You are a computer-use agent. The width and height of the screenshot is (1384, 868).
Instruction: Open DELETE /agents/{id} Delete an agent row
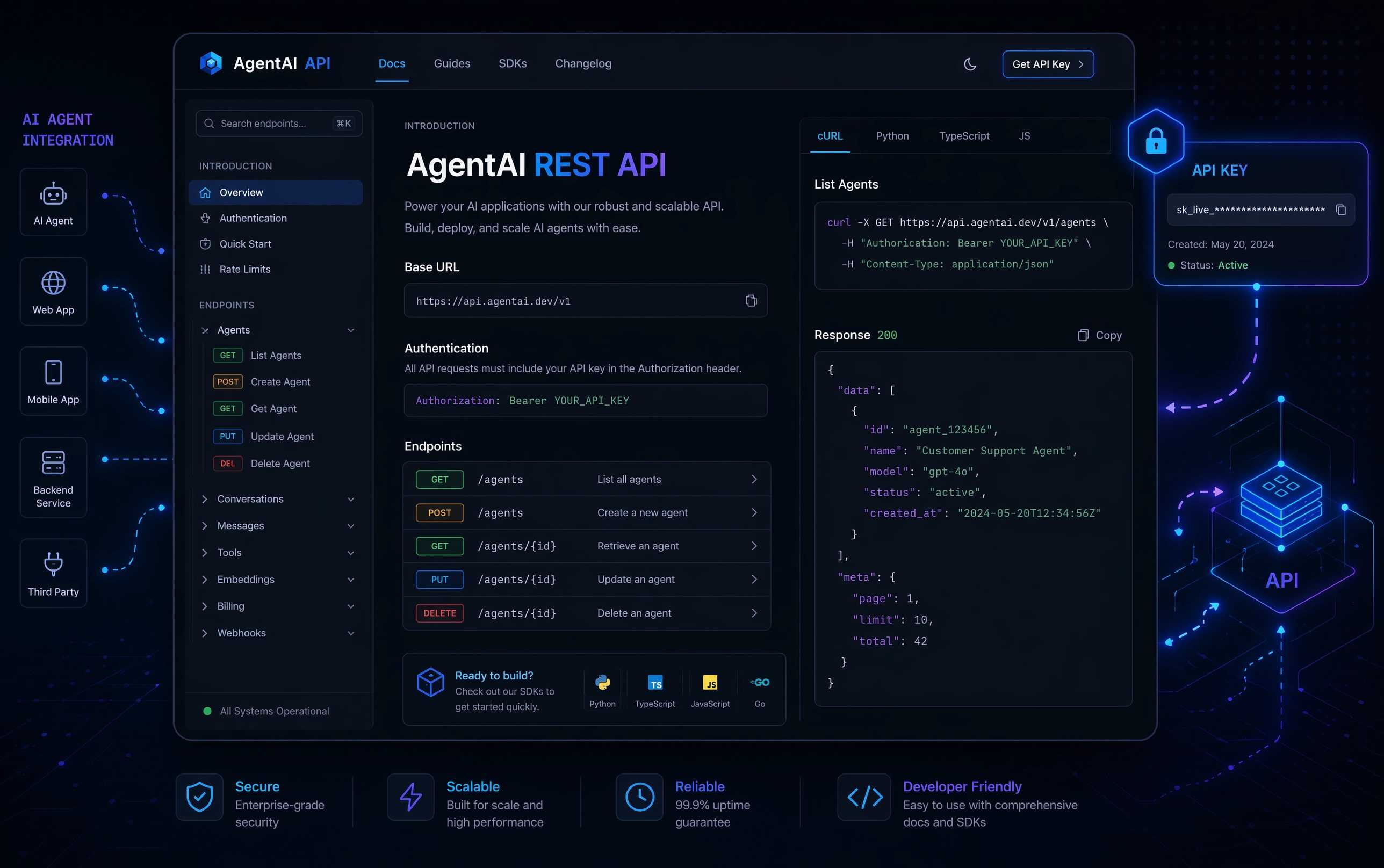click(587, 613)
